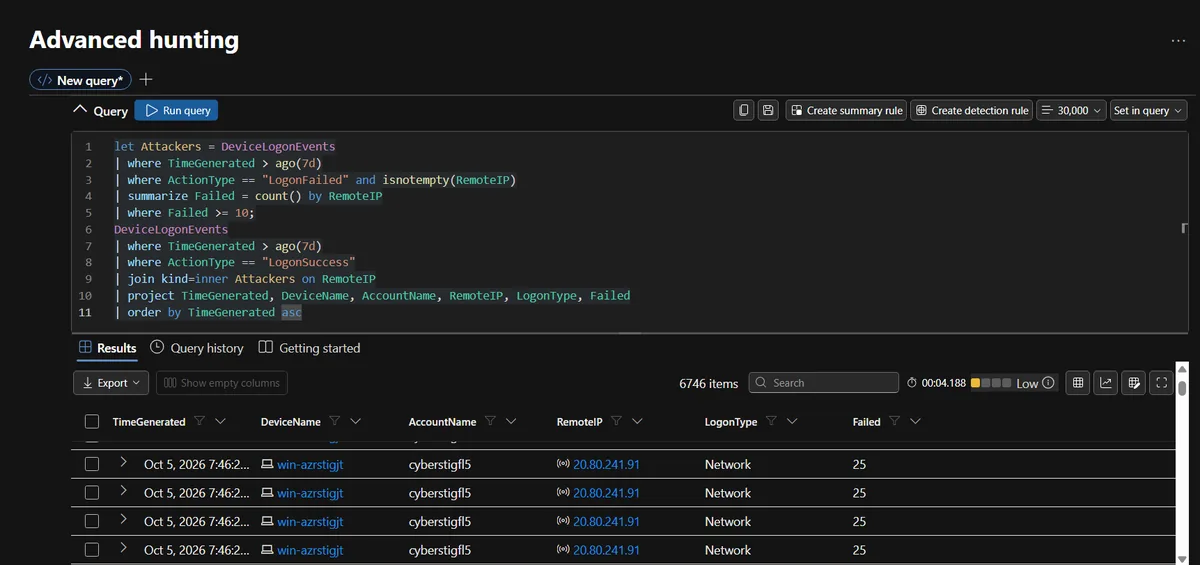Click the filter icon on AccountName column

[x=490, y=422]
